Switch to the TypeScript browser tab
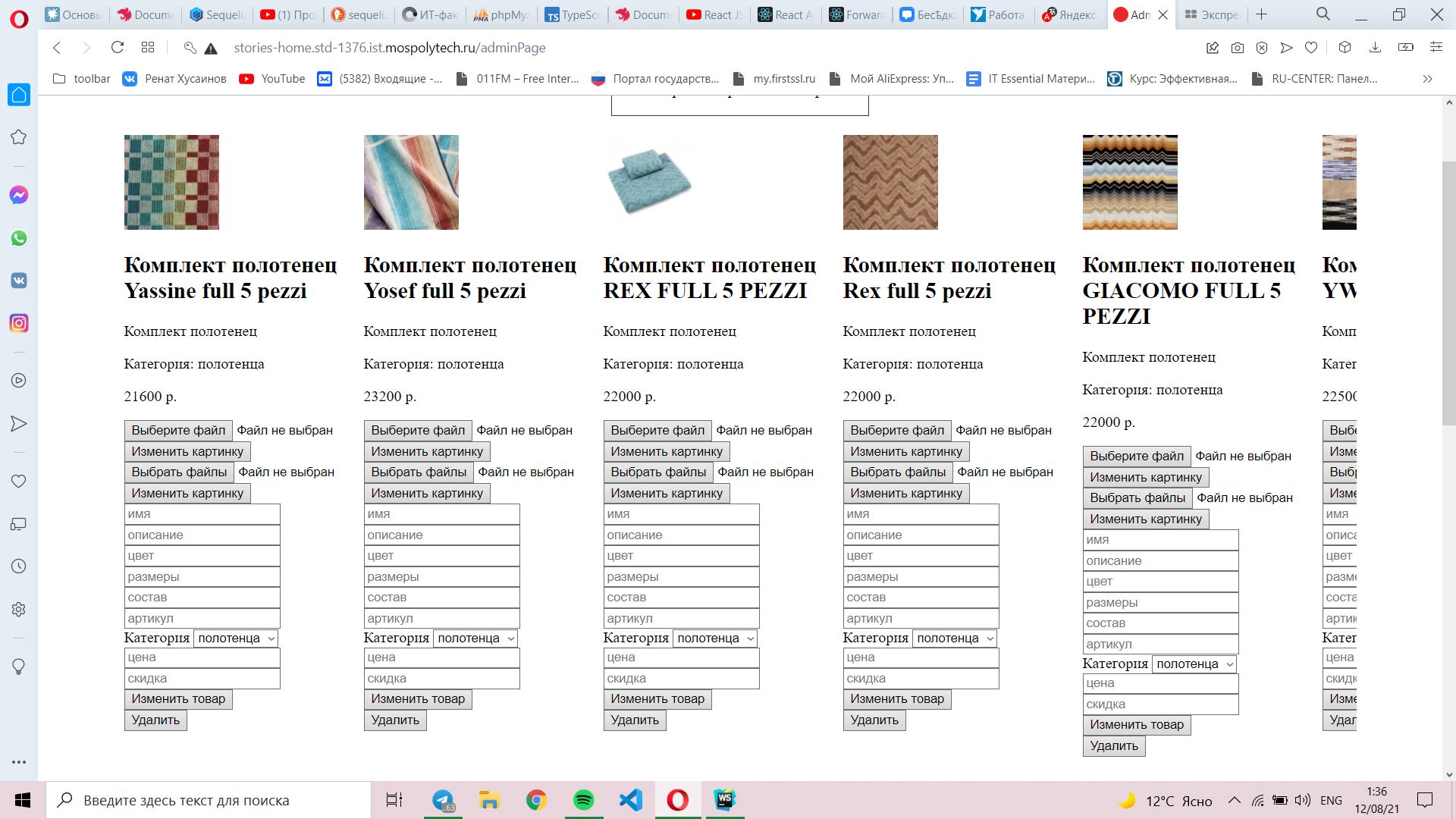The height and width of the screenshot is (819, 1456). click(573, 14)
